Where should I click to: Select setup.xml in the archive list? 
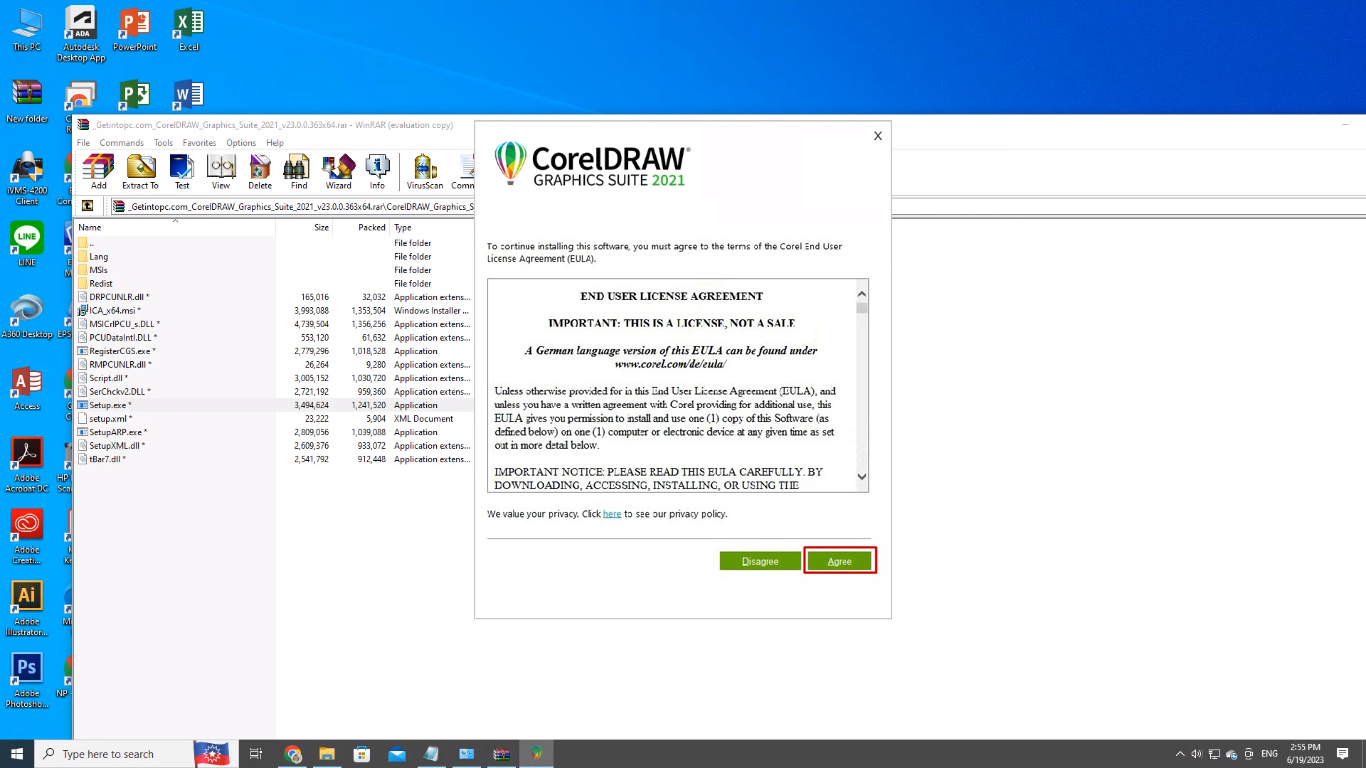pyautogui.click(x=109, y=419)
